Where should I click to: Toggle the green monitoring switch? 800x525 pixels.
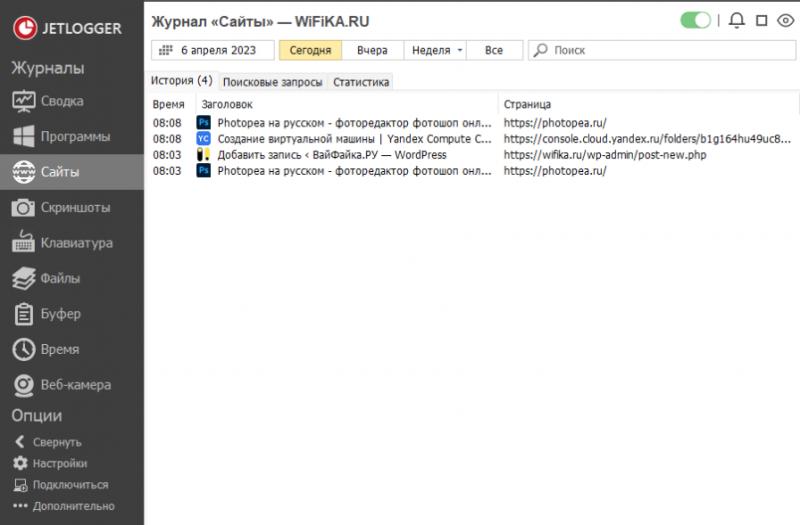695,20
